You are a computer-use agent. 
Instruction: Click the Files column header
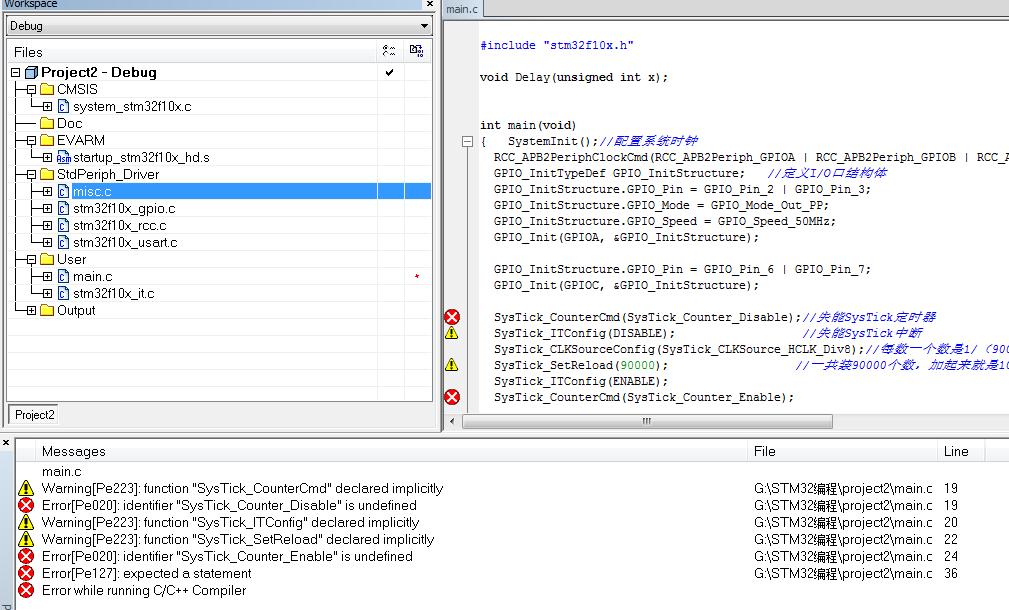click(192, 51)
